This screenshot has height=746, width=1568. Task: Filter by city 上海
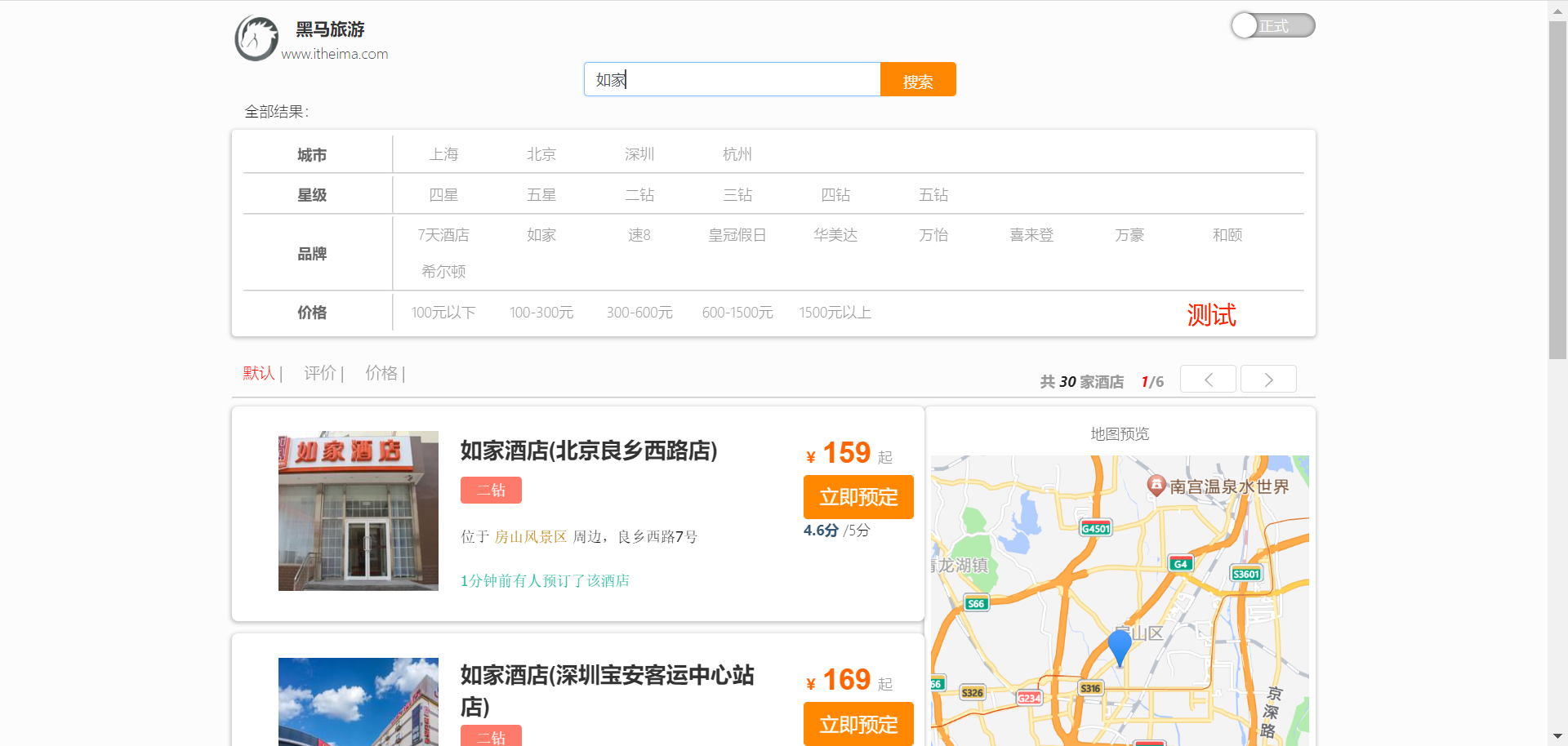pos(443,154)
